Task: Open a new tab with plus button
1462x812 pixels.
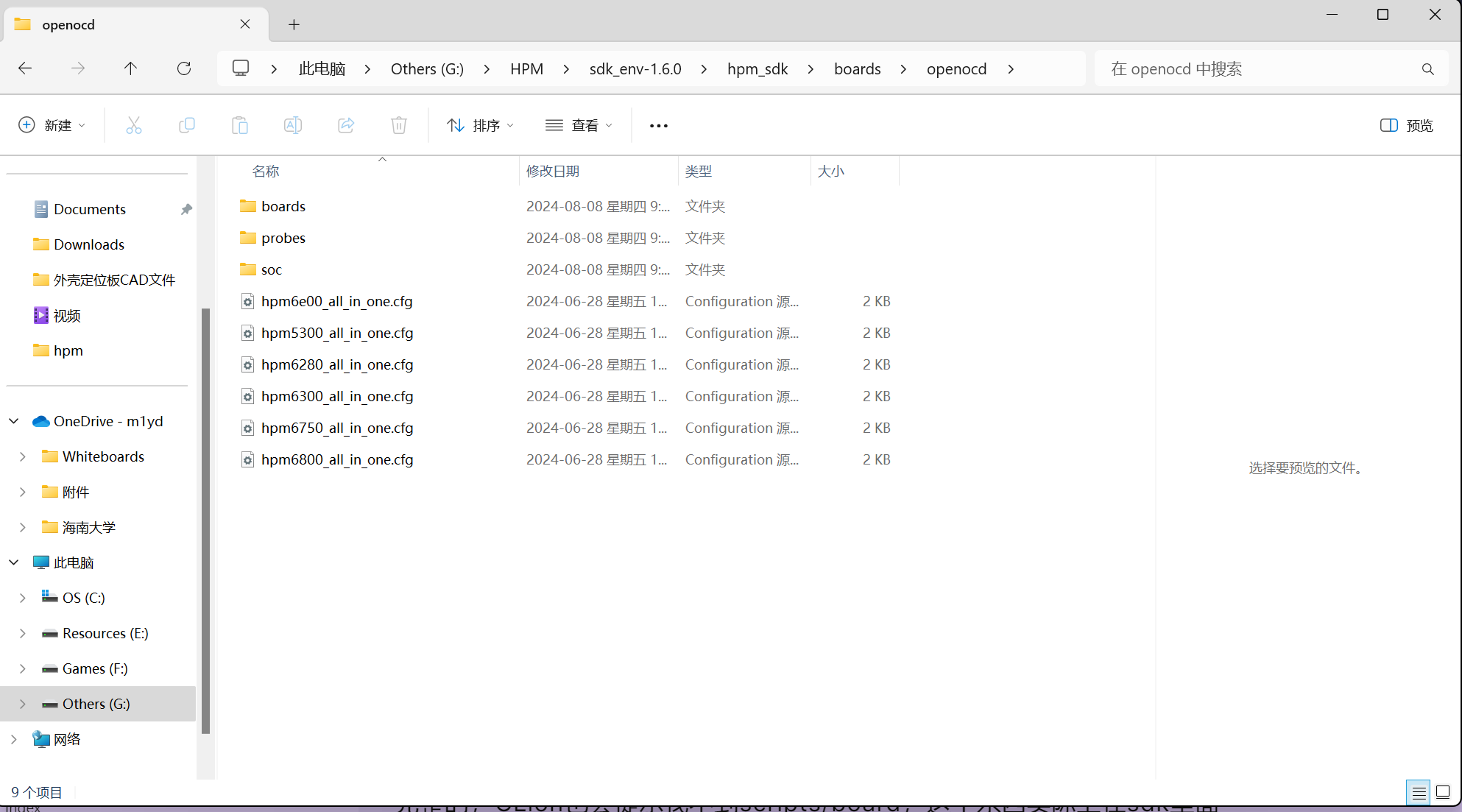Action: [x=294, y=24]
